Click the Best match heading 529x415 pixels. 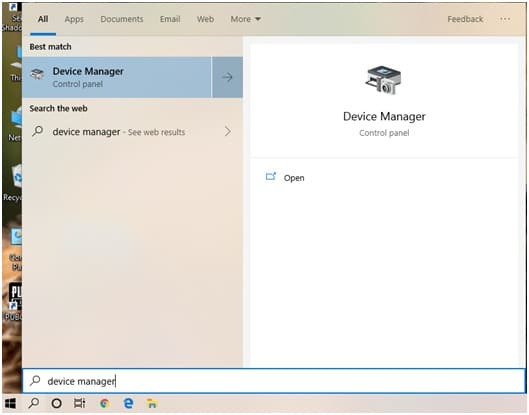[50, 47]
